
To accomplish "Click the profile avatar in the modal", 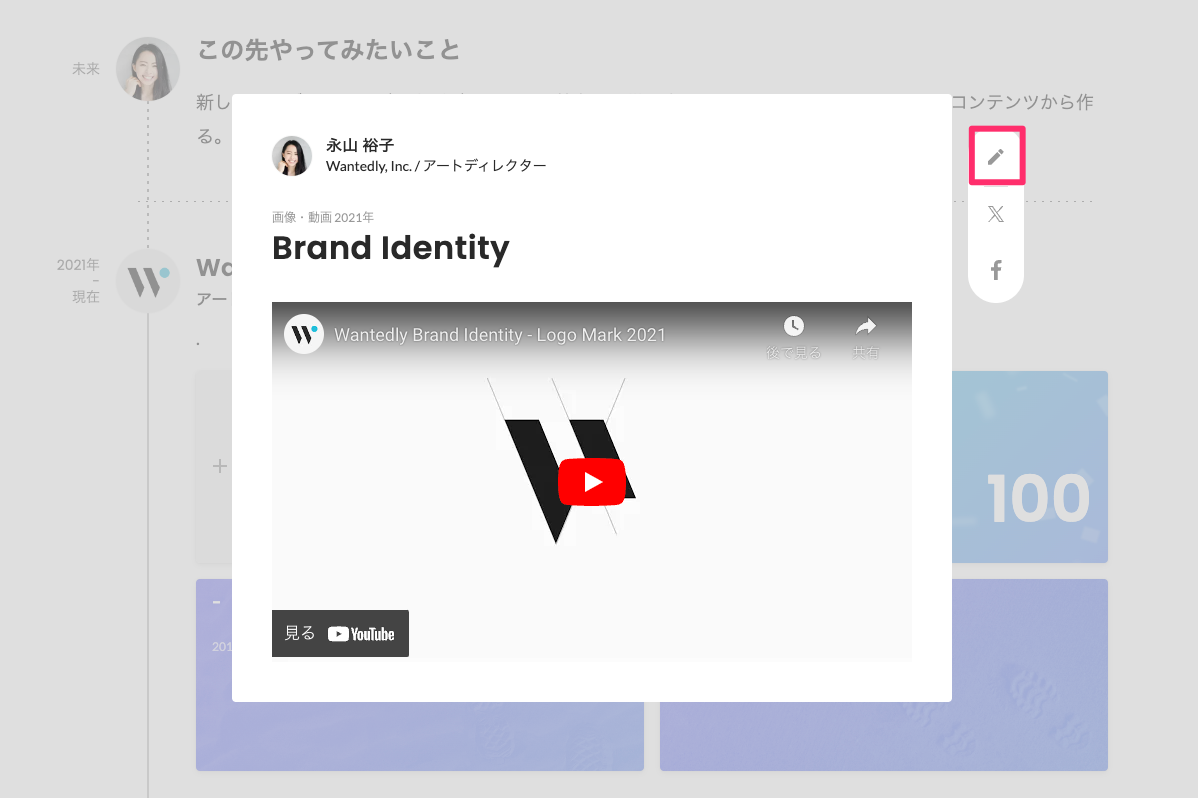I will click(x=292, y=156).
